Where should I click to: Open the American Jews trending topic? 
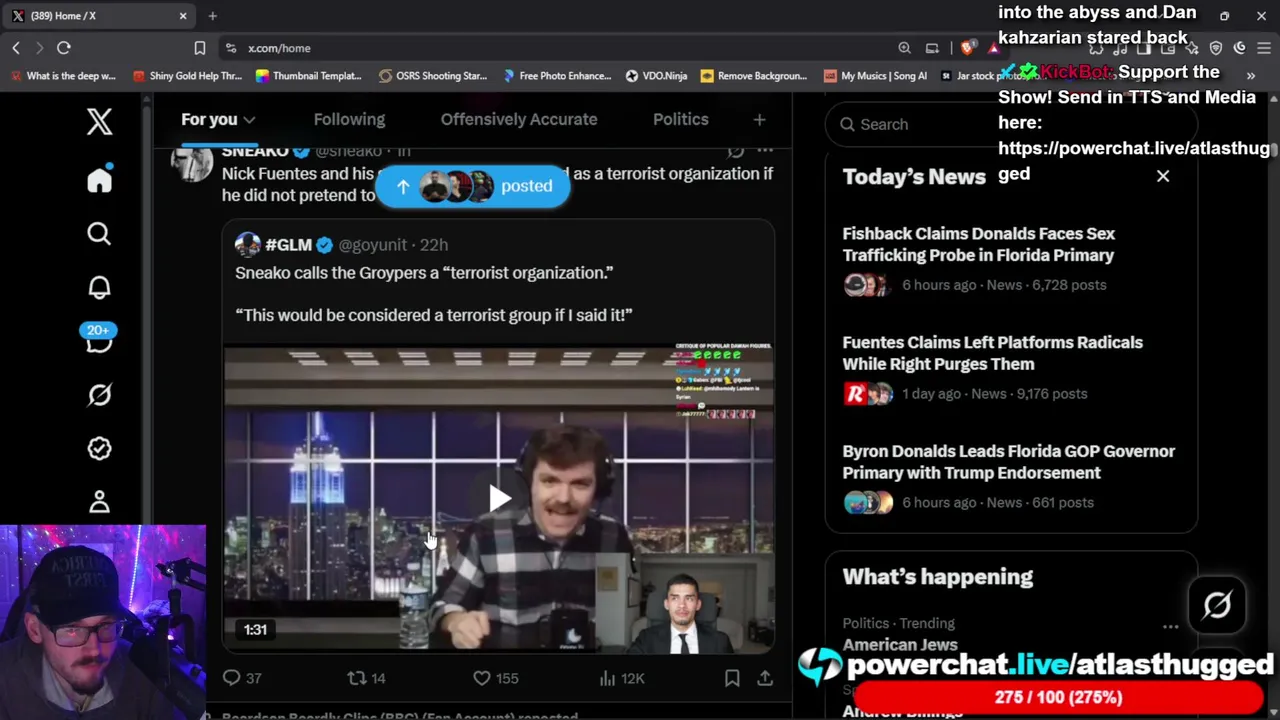click(x=900, y=645)
